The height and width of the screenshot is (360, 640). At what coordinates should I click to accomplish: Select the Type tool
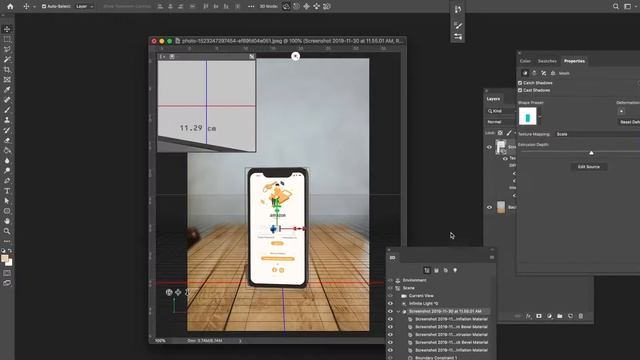[7, 191]
